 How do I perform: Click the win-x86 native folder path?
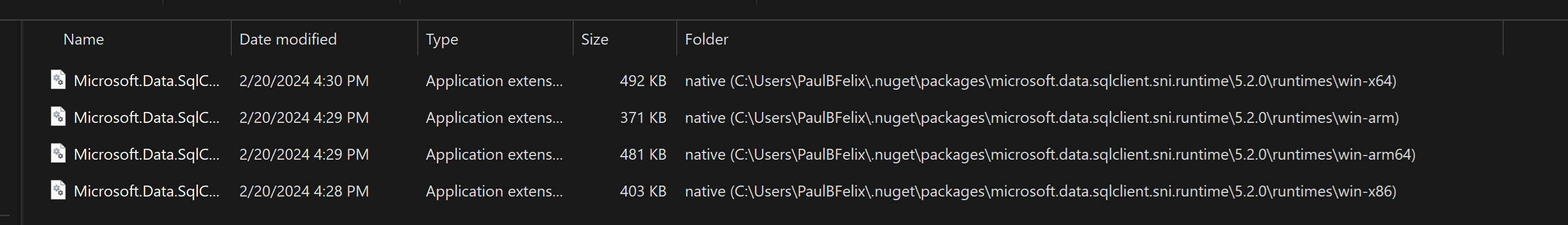click(1040, 191)
